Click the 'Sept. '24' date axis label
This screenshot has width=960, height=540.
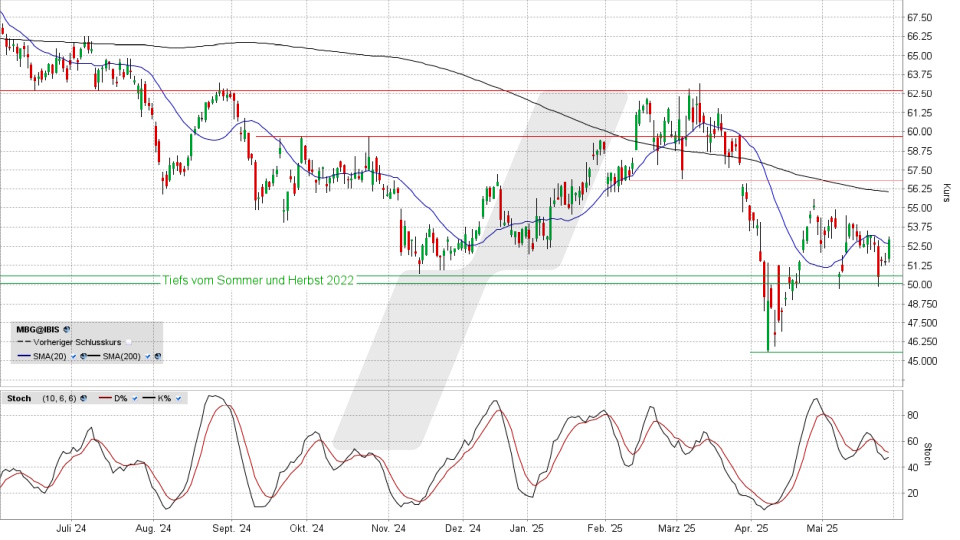(x=229, y=529)
